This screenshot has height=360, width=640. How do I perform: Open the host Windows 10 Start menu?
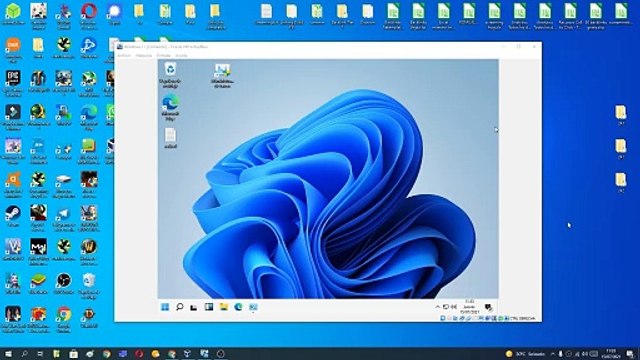click(x=8, y=354)
